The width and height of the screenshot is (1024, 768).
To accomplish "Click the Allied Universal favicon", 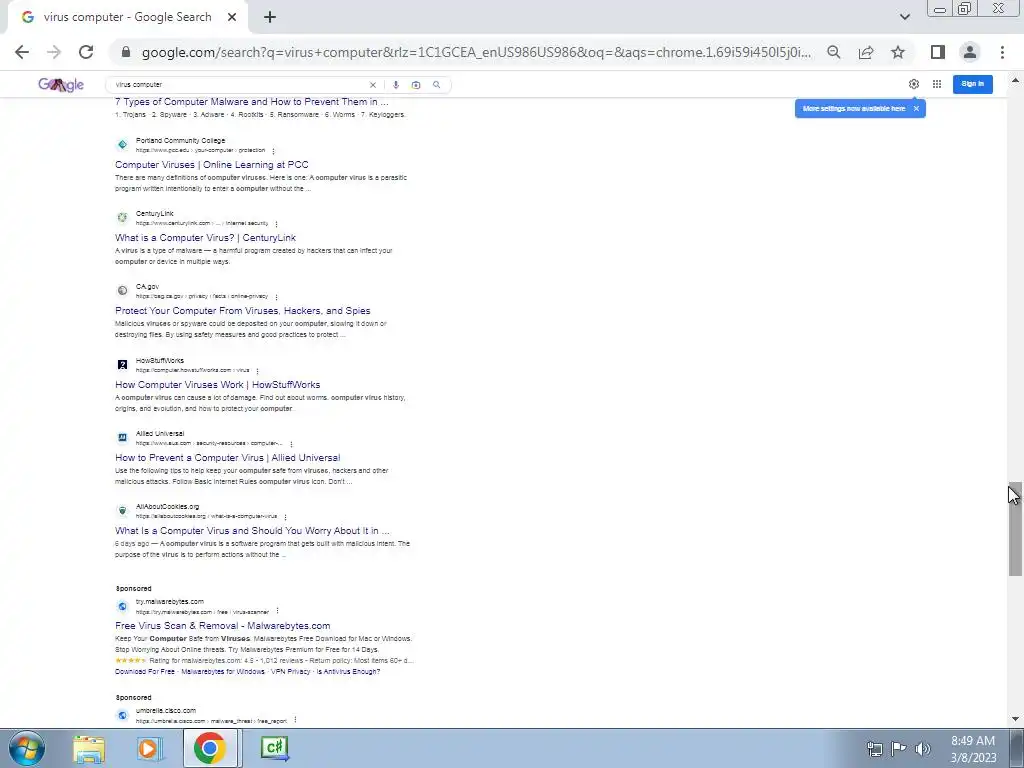I will pyautogui.click(x=122, y=438).
